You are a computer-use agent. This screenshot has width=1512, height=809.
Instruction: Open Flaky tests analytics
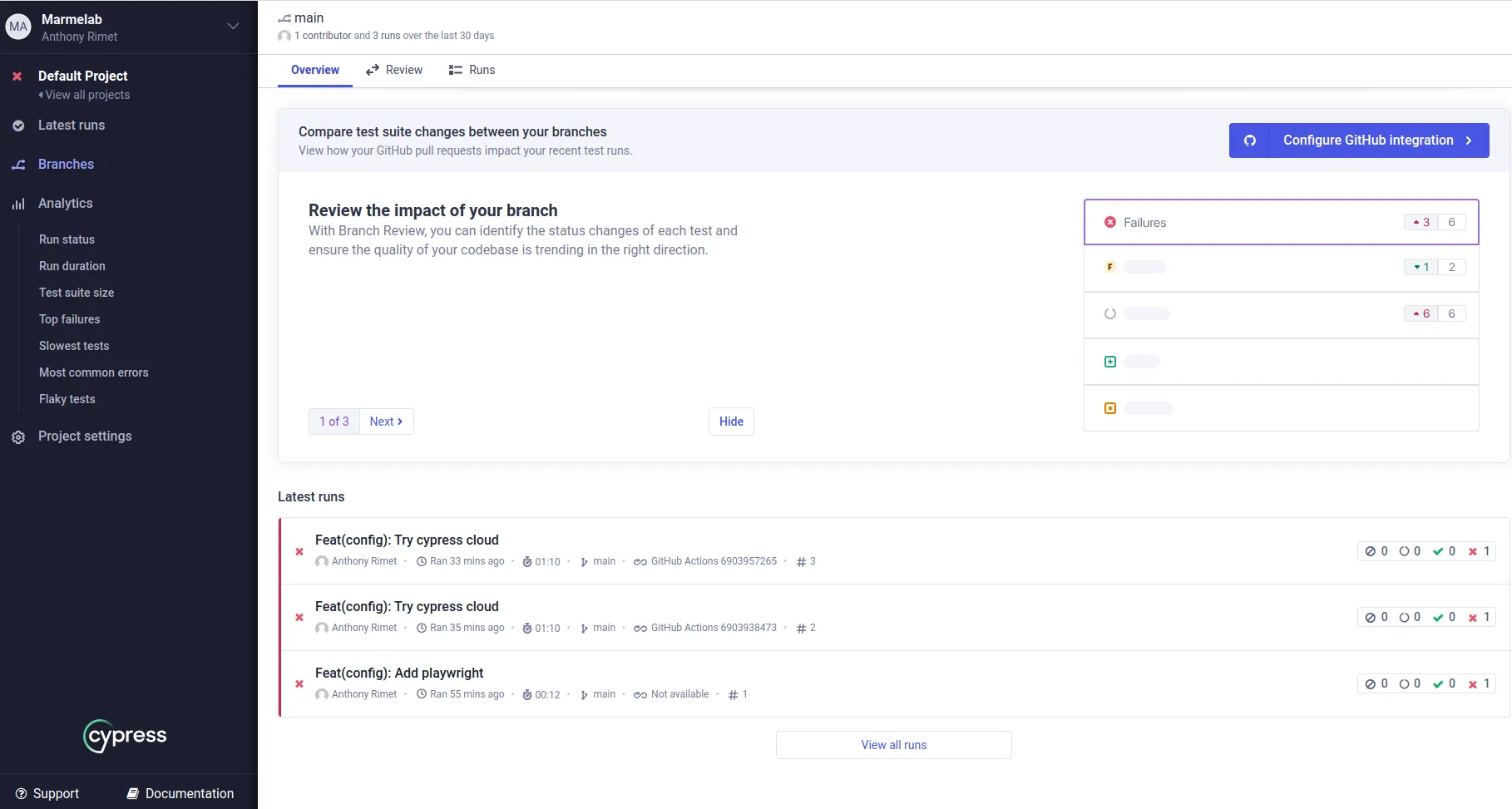point(67,399)
